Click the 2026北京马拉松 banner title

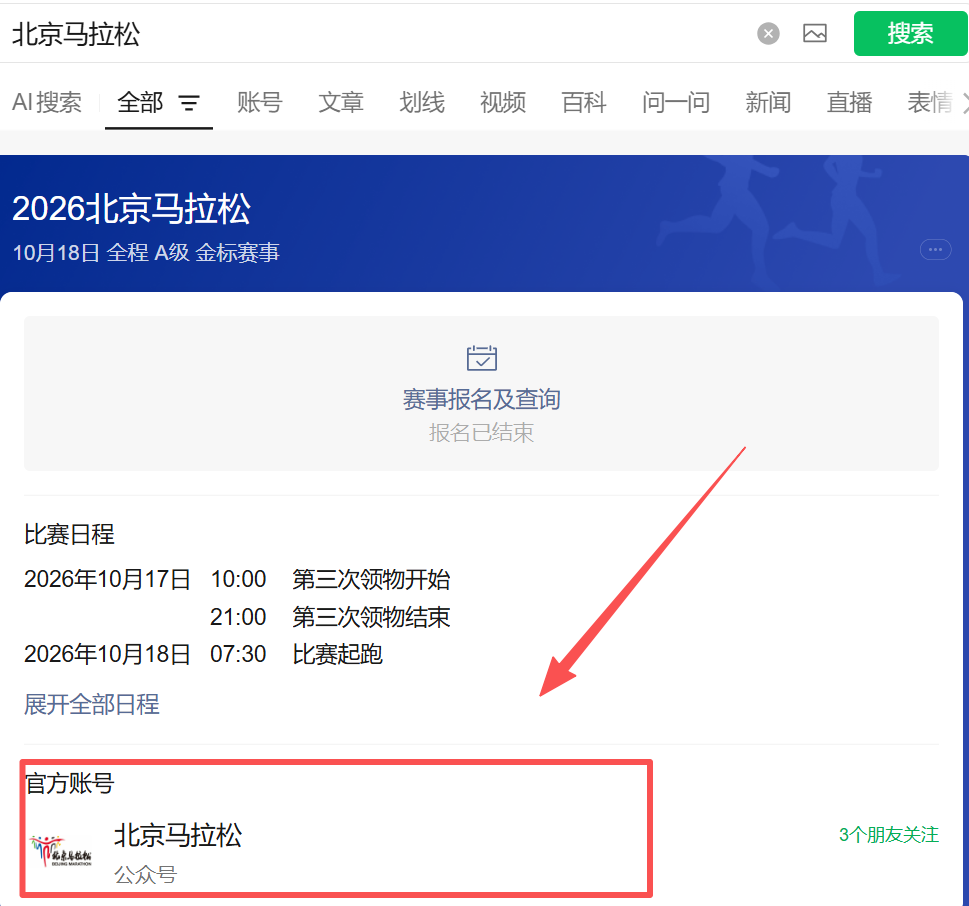pyautogui.click(x=132, y=209)
